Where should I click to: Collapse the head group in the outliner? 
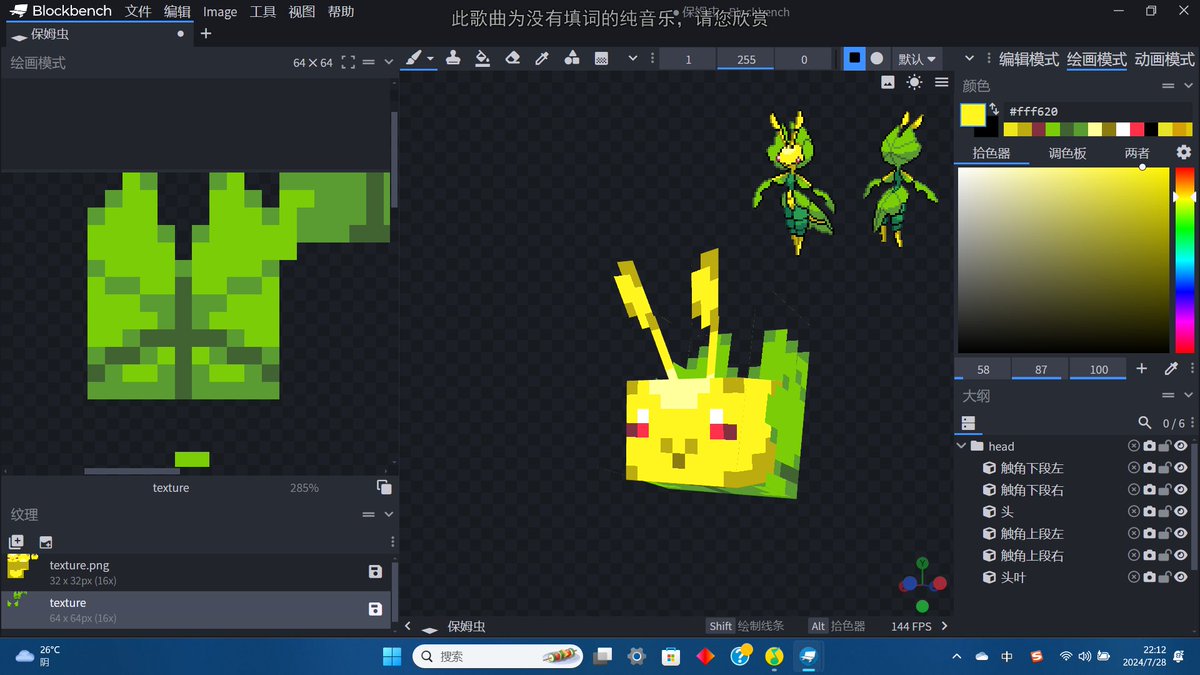[961, 446]
